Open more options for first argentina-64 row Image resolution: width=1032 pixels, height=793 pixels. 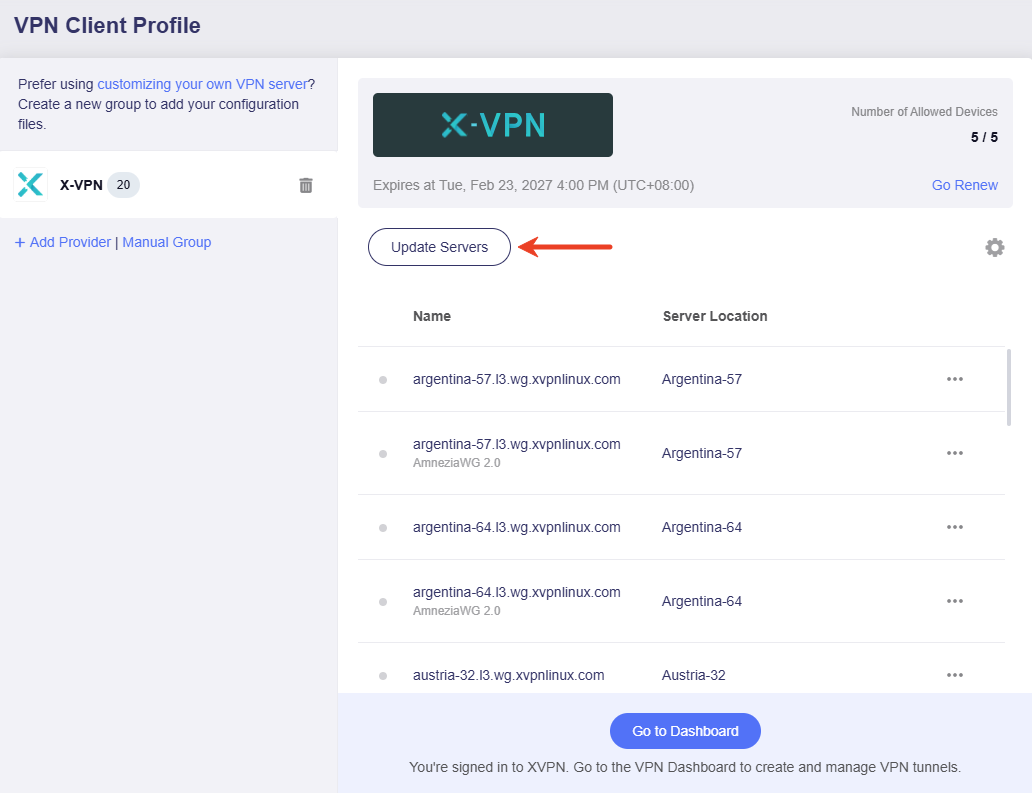click(x=955, y=527)
